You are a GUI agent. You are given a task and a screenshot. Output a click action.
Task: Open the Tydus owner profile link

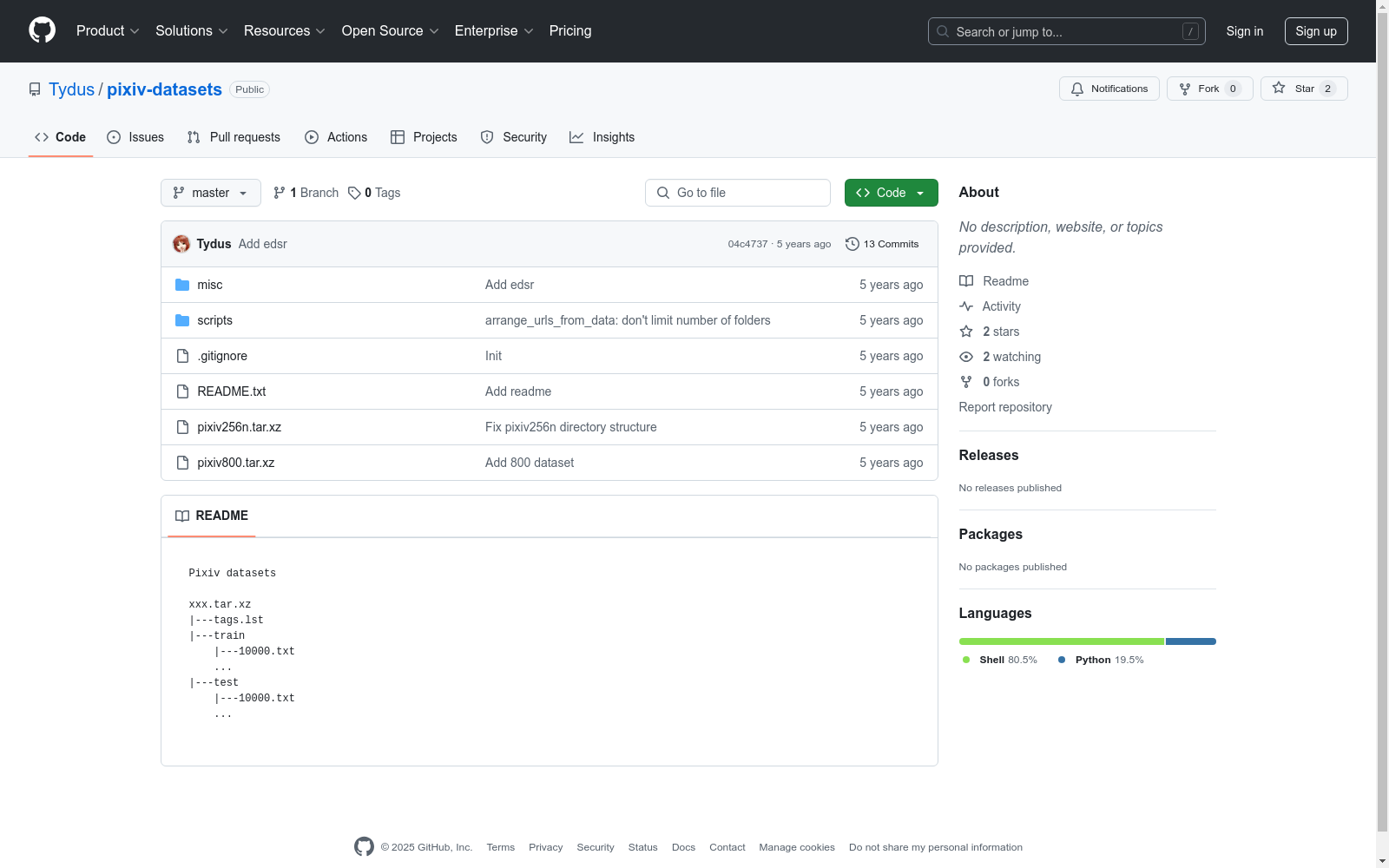[x=71, y=89]
